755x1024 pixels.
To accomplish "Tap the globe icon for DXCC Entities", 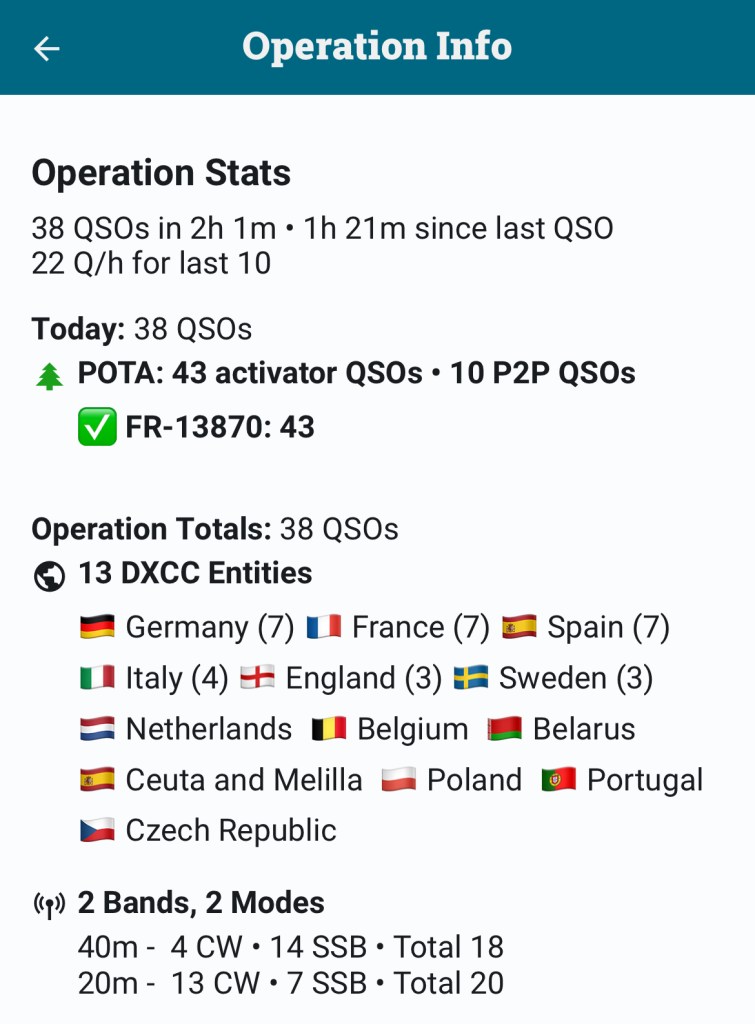I will pos(48,575).
